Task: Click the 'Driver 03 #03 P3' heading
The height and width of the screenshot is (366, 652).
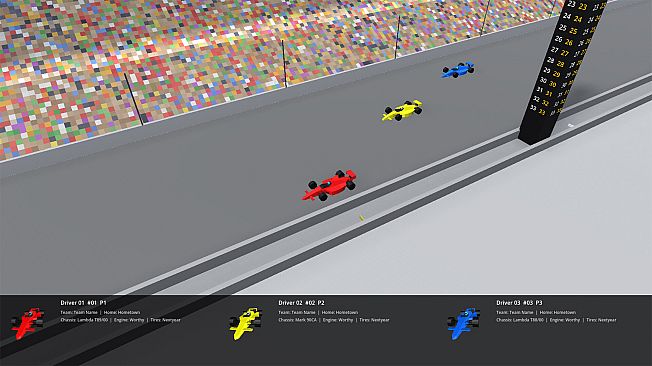Action: (519, 303)
